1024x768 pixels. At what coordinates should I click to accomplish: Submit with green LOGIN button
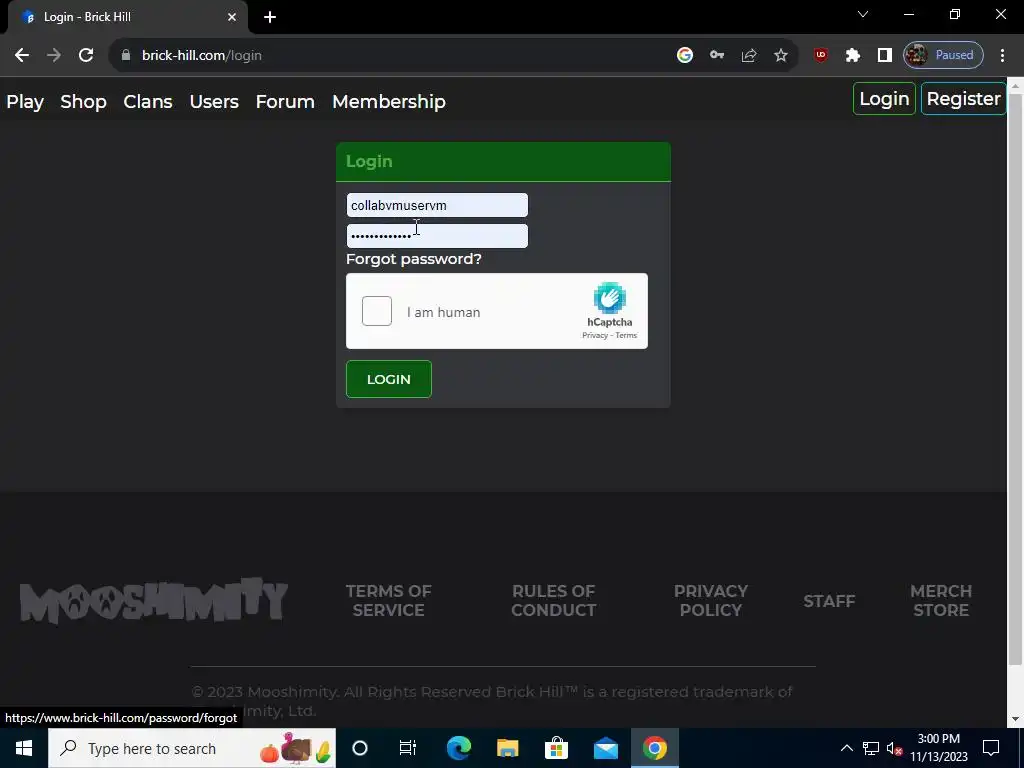click(x=389, y=379)
